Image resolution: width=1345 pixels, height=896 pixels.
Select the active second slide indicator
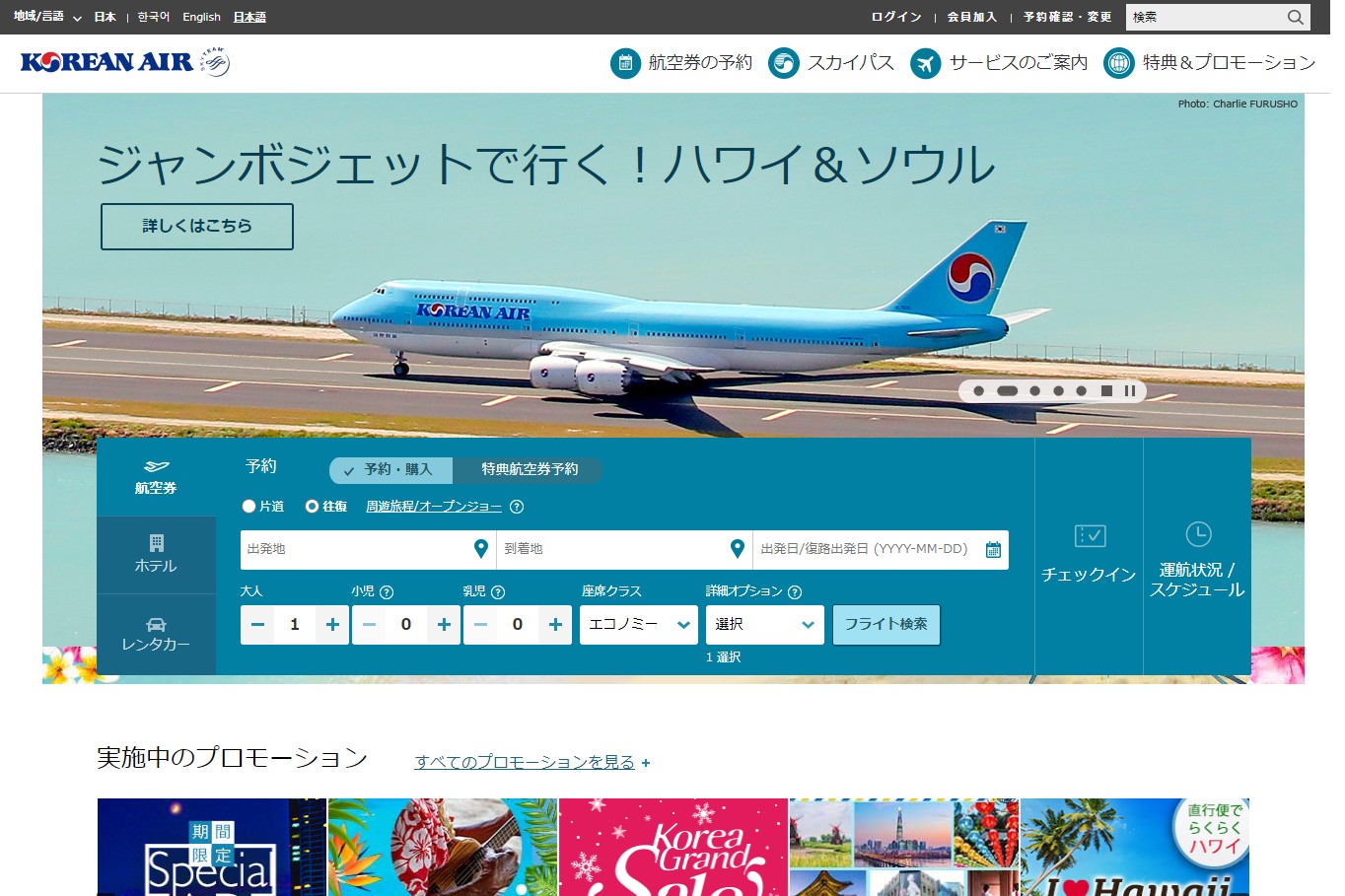pyautogui.click(x=1007, y=391)
